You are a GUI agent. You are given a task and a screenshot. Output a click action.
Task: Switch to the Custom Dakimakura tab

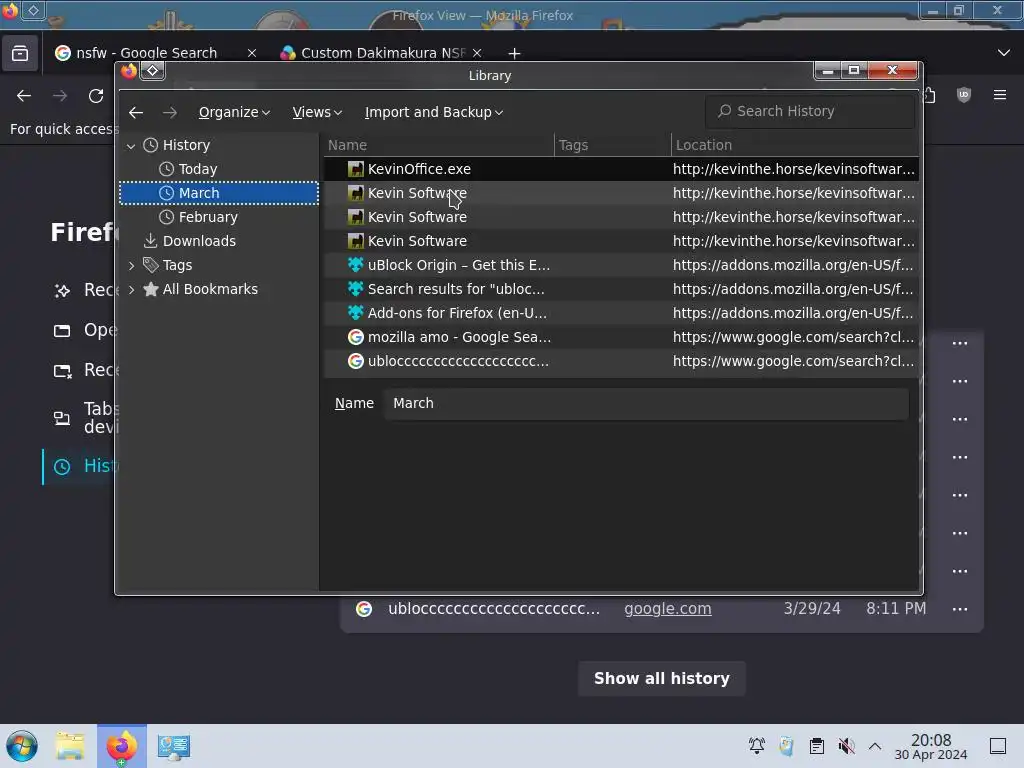[x=382, y=53]
